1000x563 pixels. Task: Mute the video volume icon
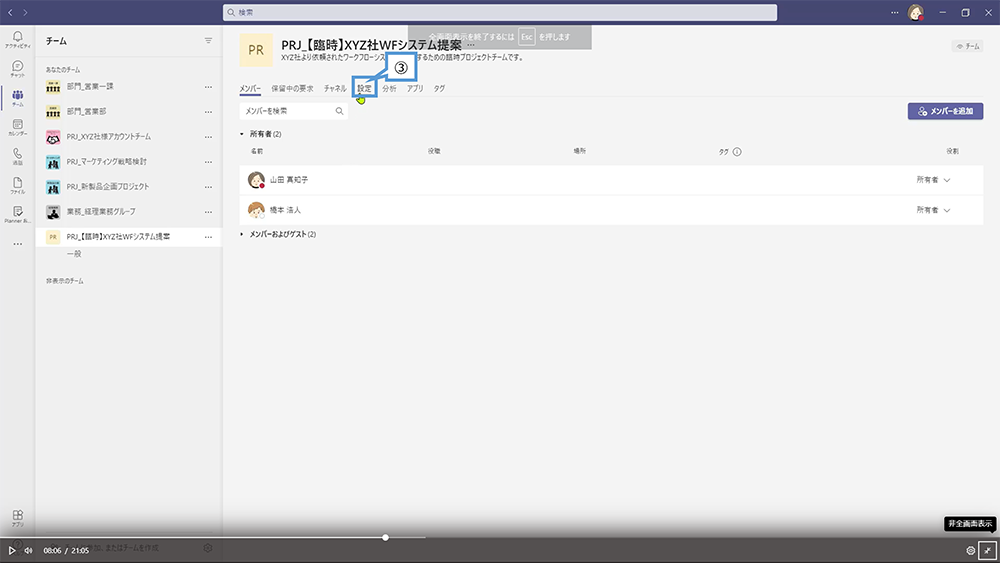coord(28,550)
